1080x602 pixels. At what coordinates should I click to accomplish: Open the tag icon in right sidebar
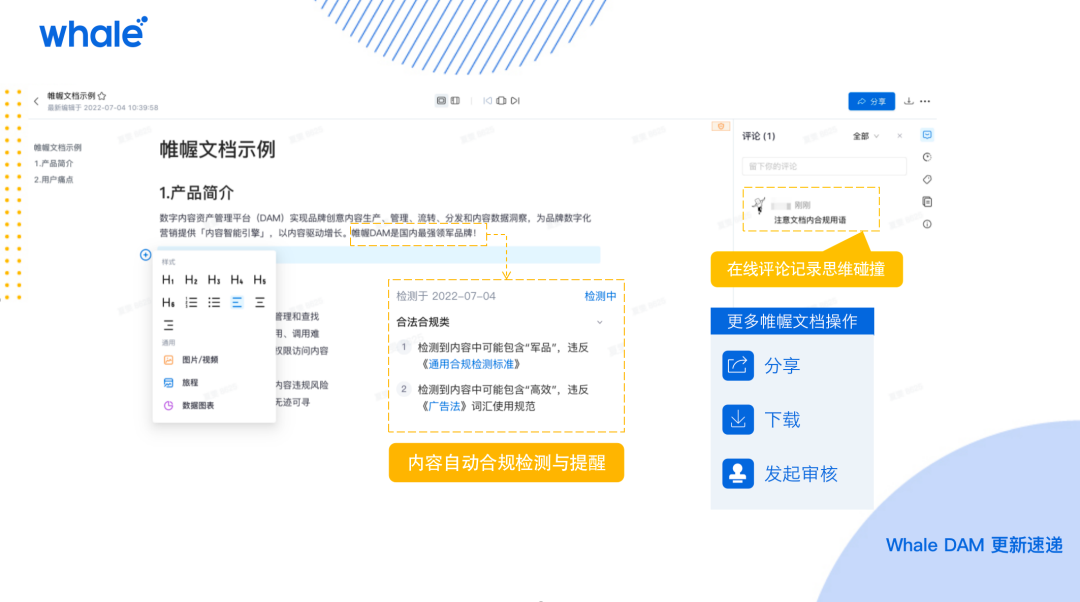point(927,180)
